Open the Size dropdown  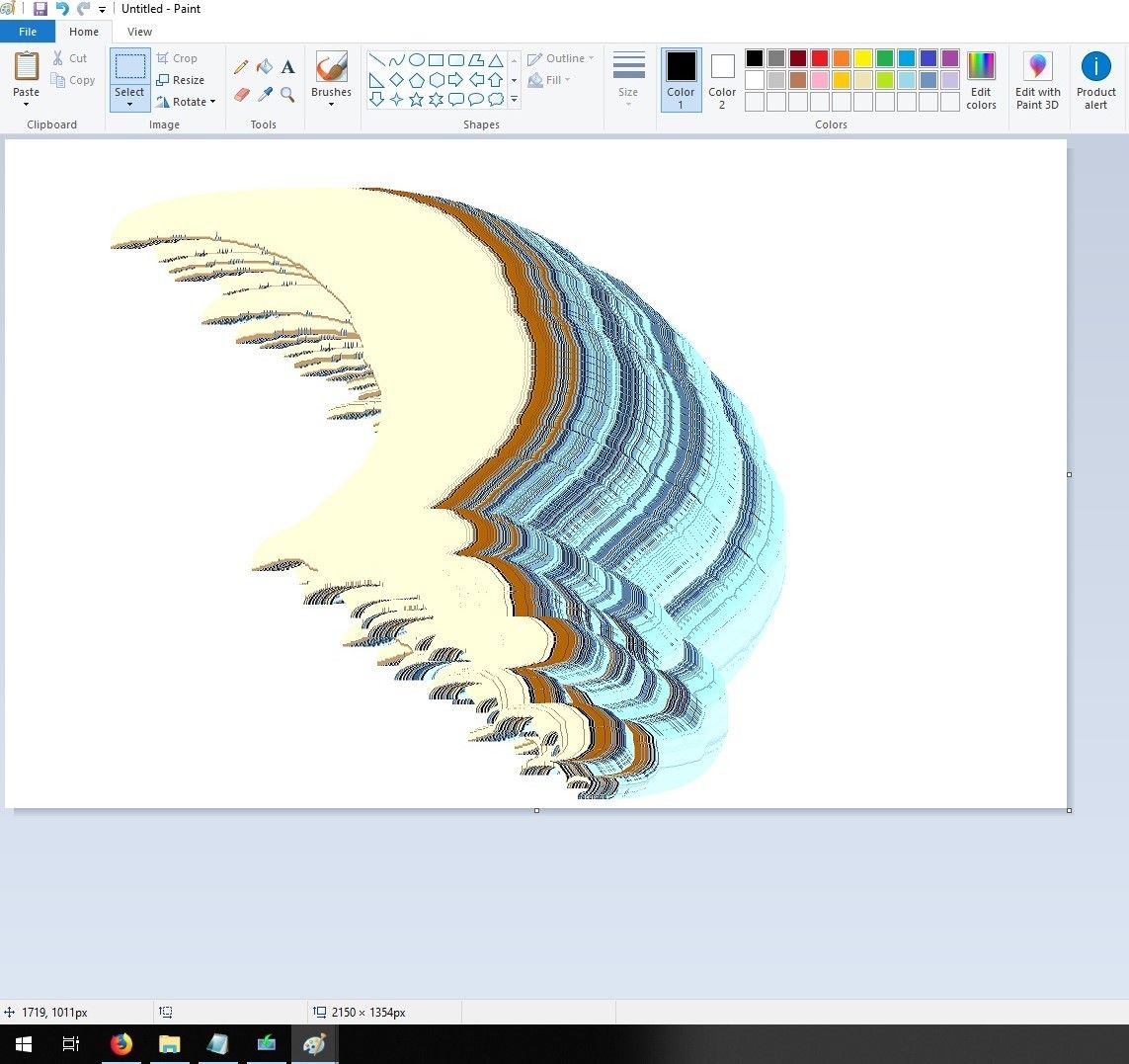[628, 79]
